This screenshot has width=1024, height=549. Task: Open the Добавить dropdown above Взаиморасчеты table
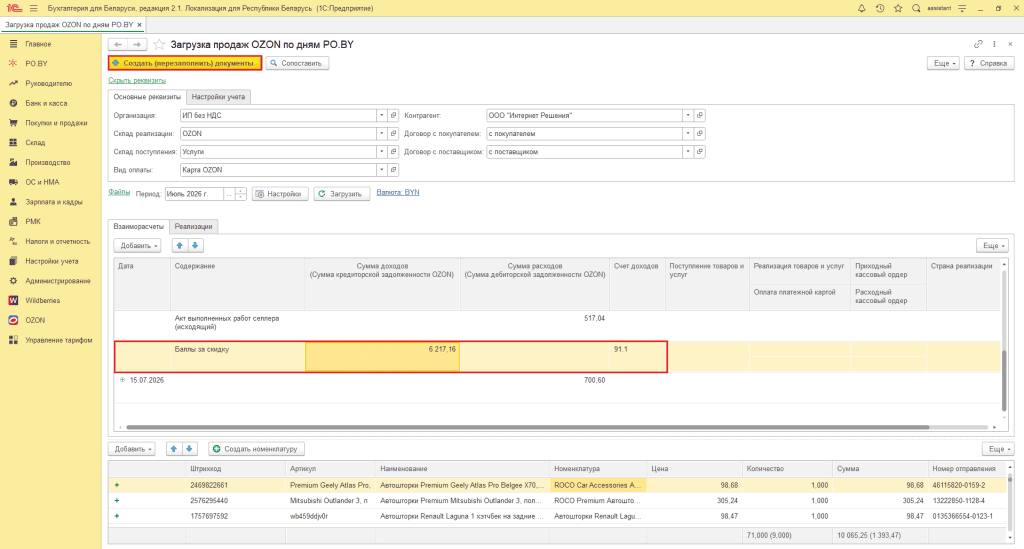point(137,245)
